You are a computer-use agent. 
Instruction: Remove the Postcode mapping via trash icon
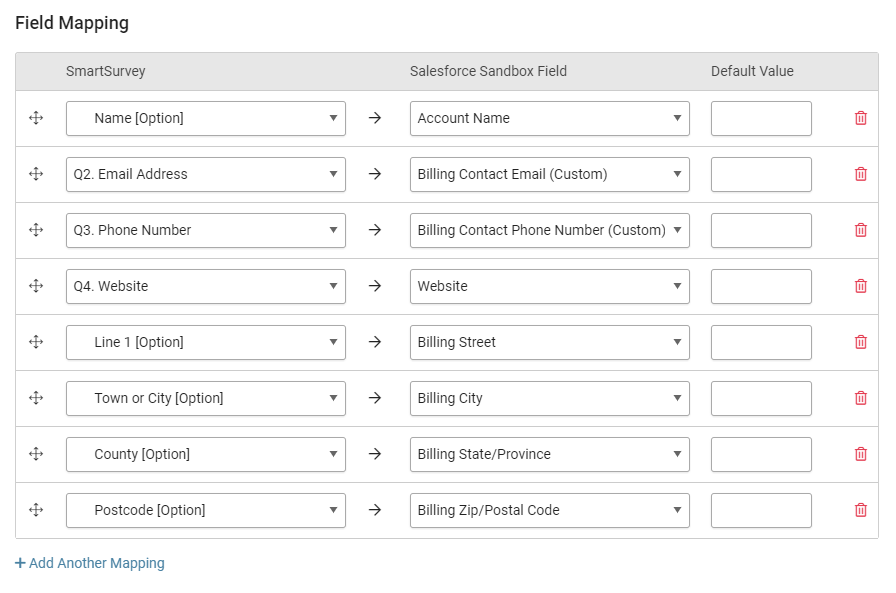click(x=861, y=510)
